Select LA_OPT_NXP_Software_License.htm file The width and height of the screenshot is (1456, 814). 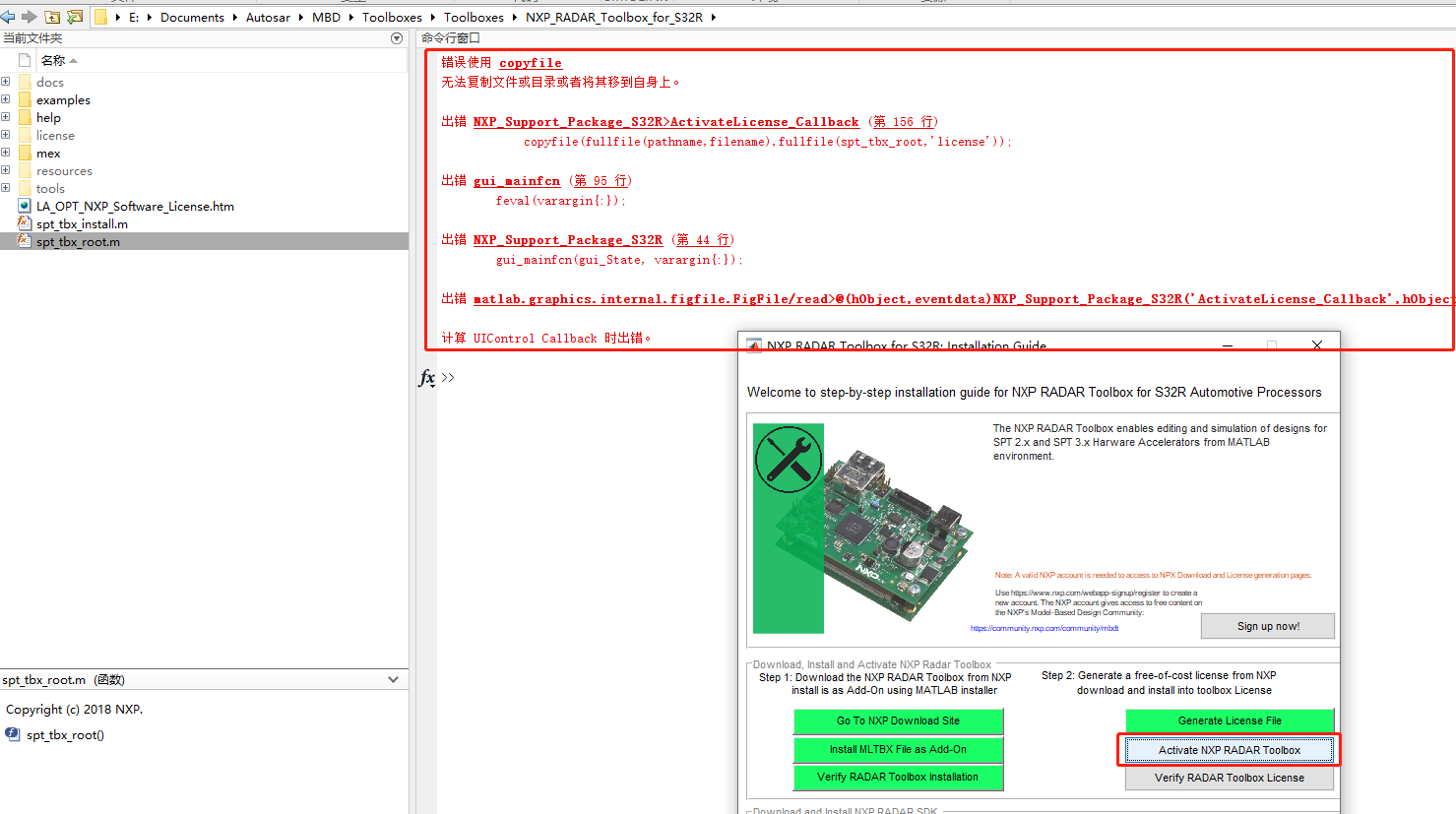[135, 206]
